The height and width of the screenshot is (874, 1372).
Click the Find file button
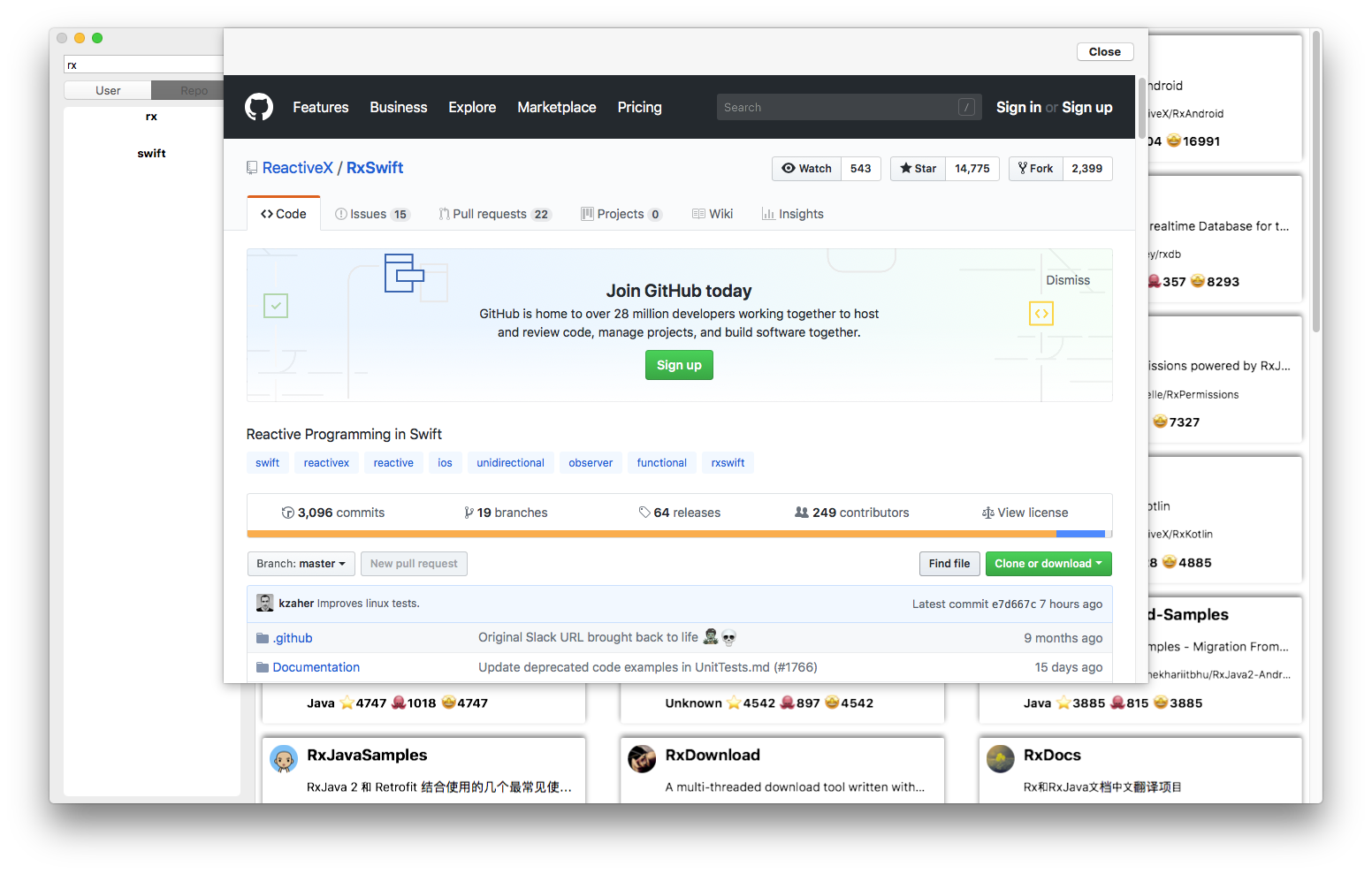pos(949,564)
